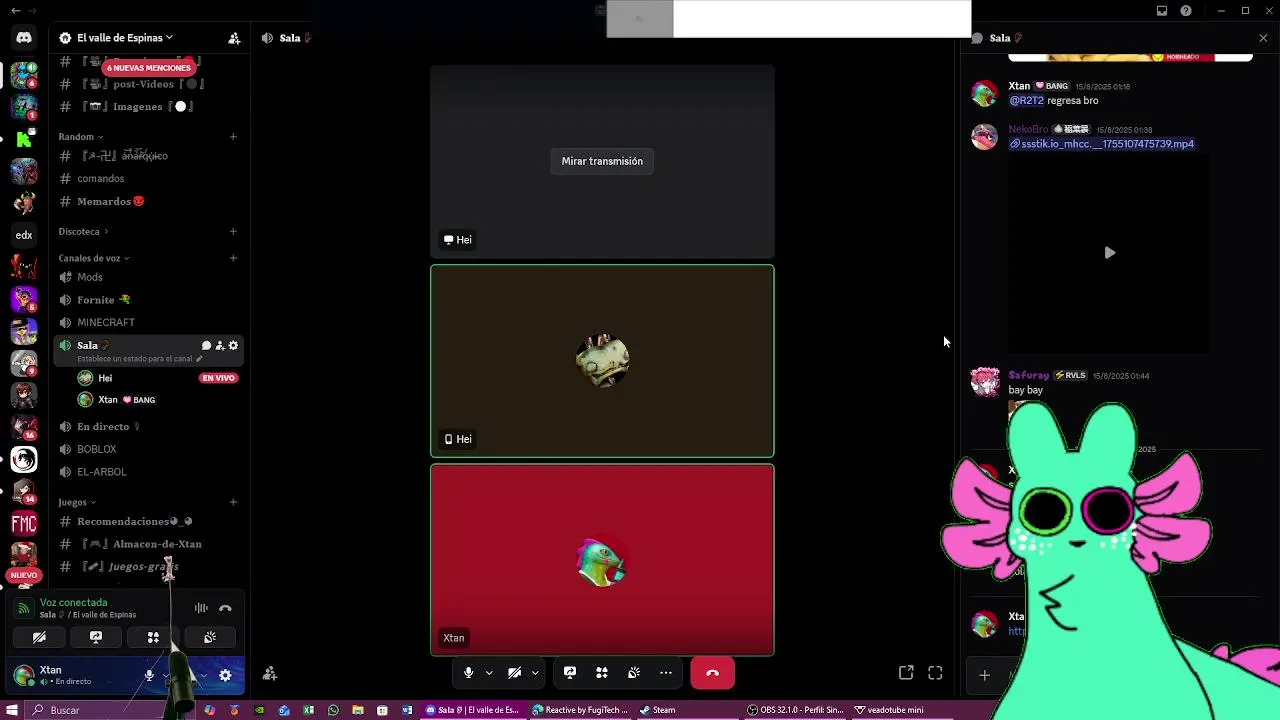Image resolution: width=1280 pixels, height=720 pixels.
Task: Enter full screen call view
Action: point(935,673)
